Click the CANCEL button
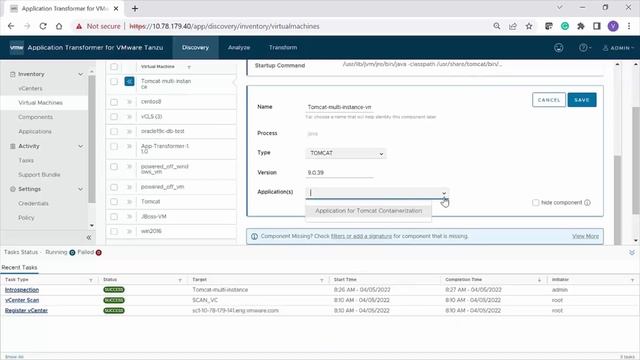Viewport: 640px width, 360px height. pos(549,100)
